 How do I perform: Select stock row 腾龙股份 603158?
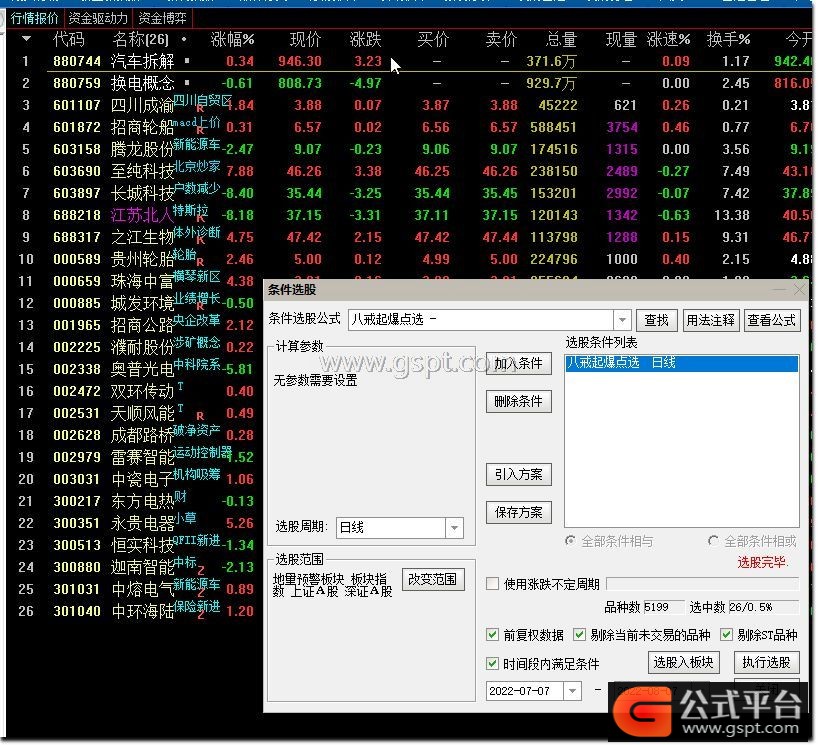(410, 149)
